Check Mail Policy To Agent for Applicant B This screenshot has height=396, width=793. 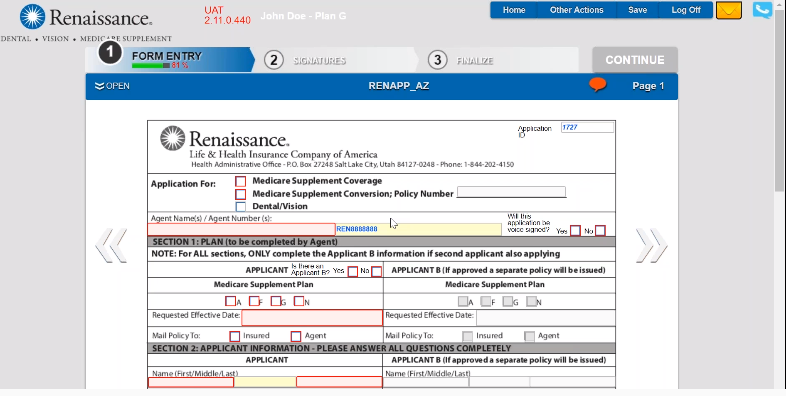[x=529, y=336]
